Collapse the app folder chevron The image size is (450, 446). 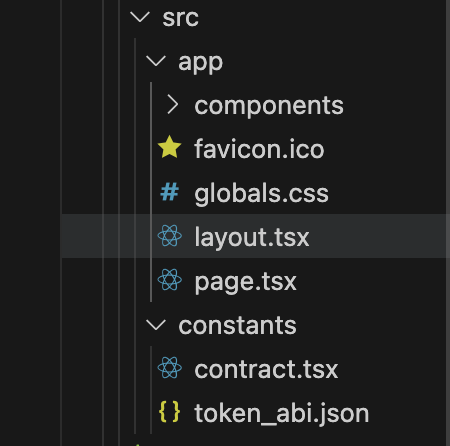(x=156, y=61)
